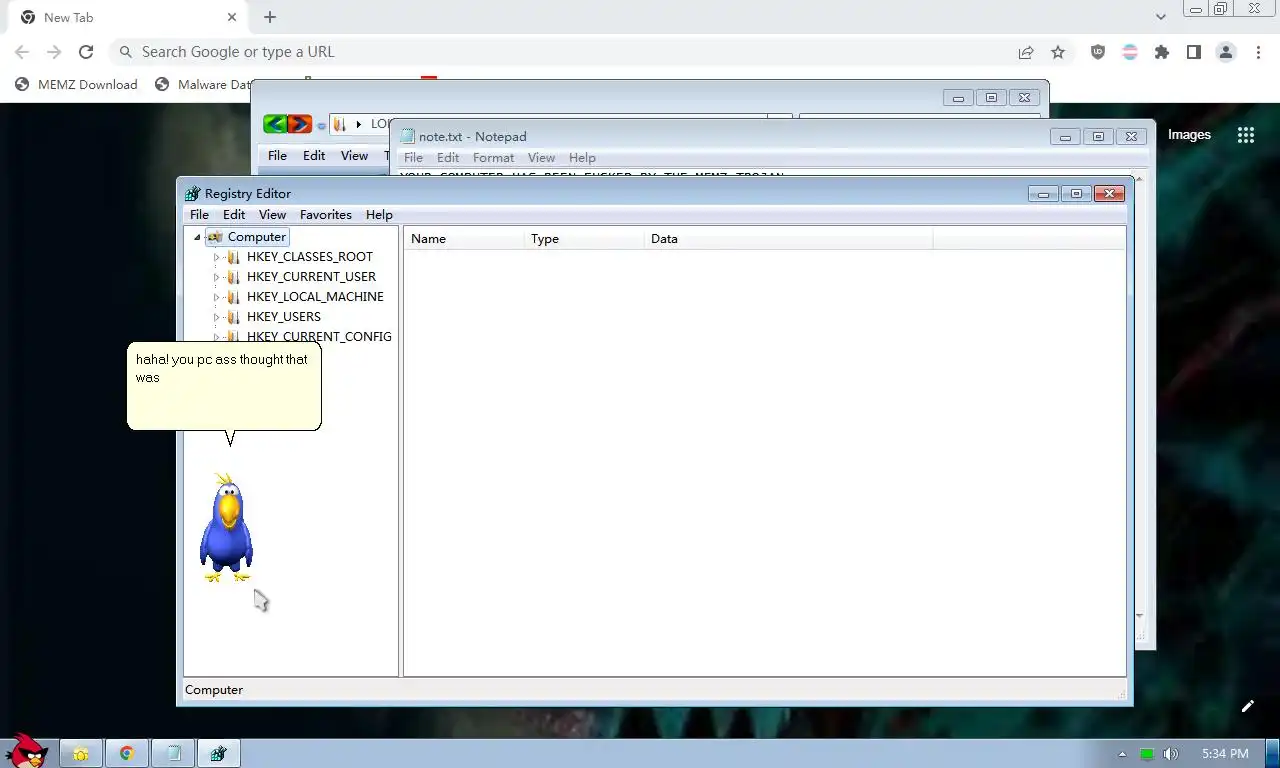Open Chrome extensions puzzle icon
Viewport: 1280px width, 768px height.
pyautogui.click(x=1162, y=52)
